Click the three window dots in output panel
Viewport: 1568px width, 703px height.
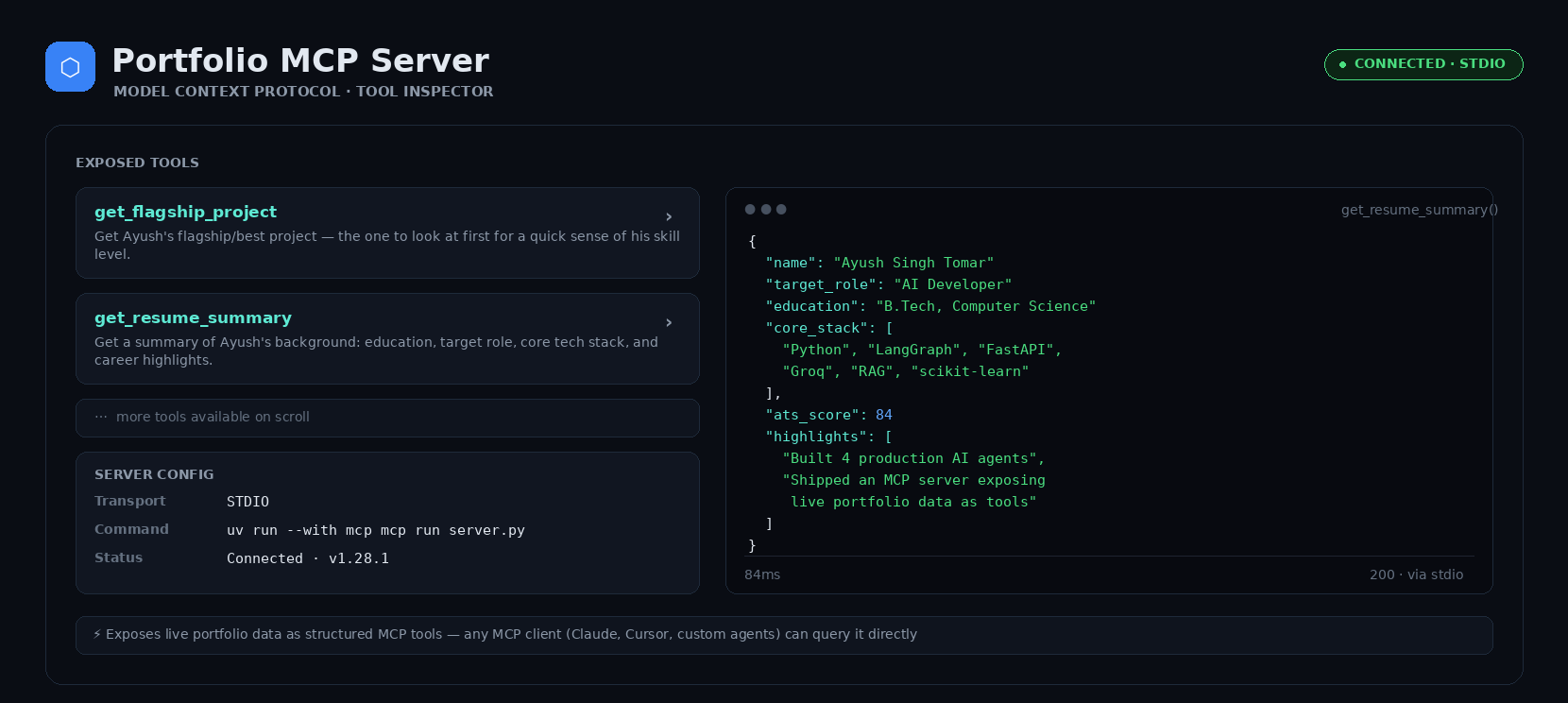[765, 210]
